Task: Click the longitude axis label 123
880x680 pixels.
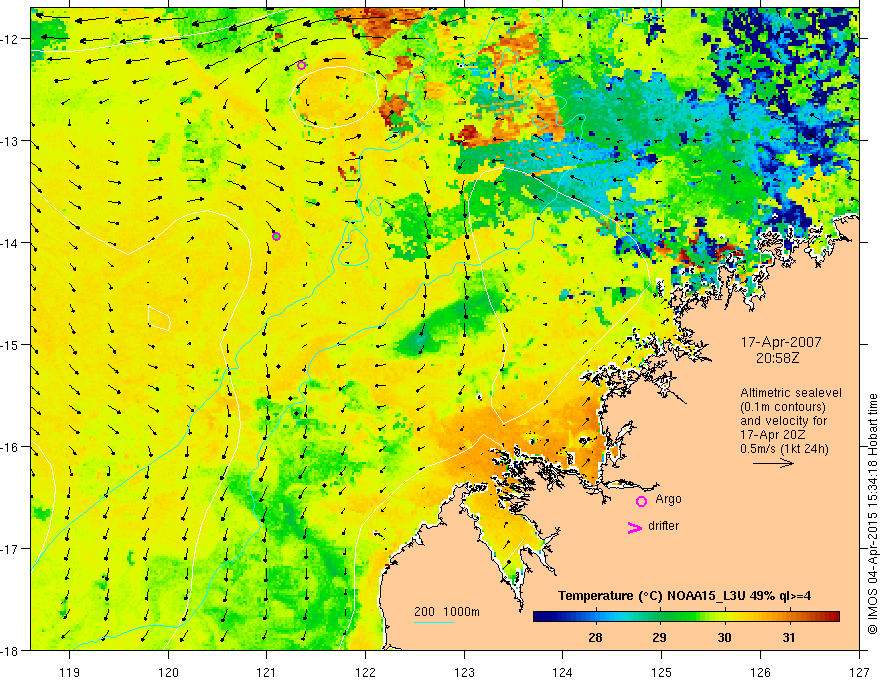Action: [464, 672]
